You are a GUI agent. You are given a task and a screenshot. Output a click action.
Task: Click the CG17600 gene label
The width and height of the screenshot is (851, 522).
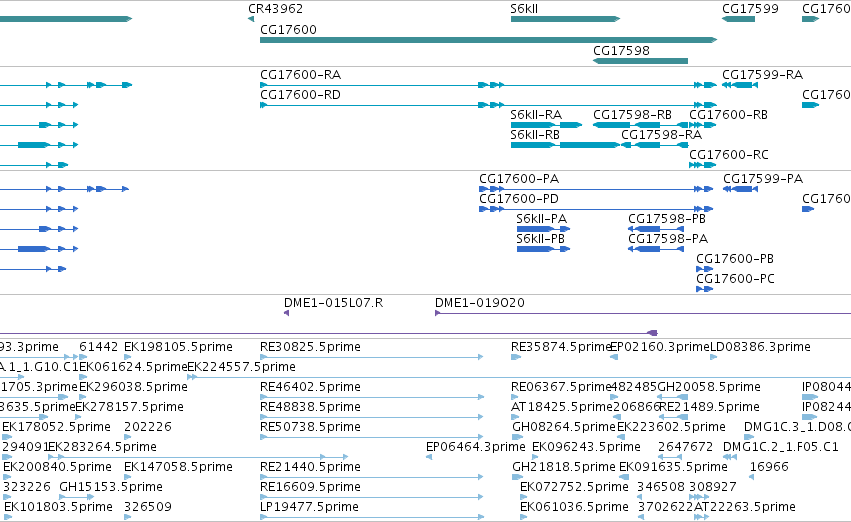pos(288,29)
